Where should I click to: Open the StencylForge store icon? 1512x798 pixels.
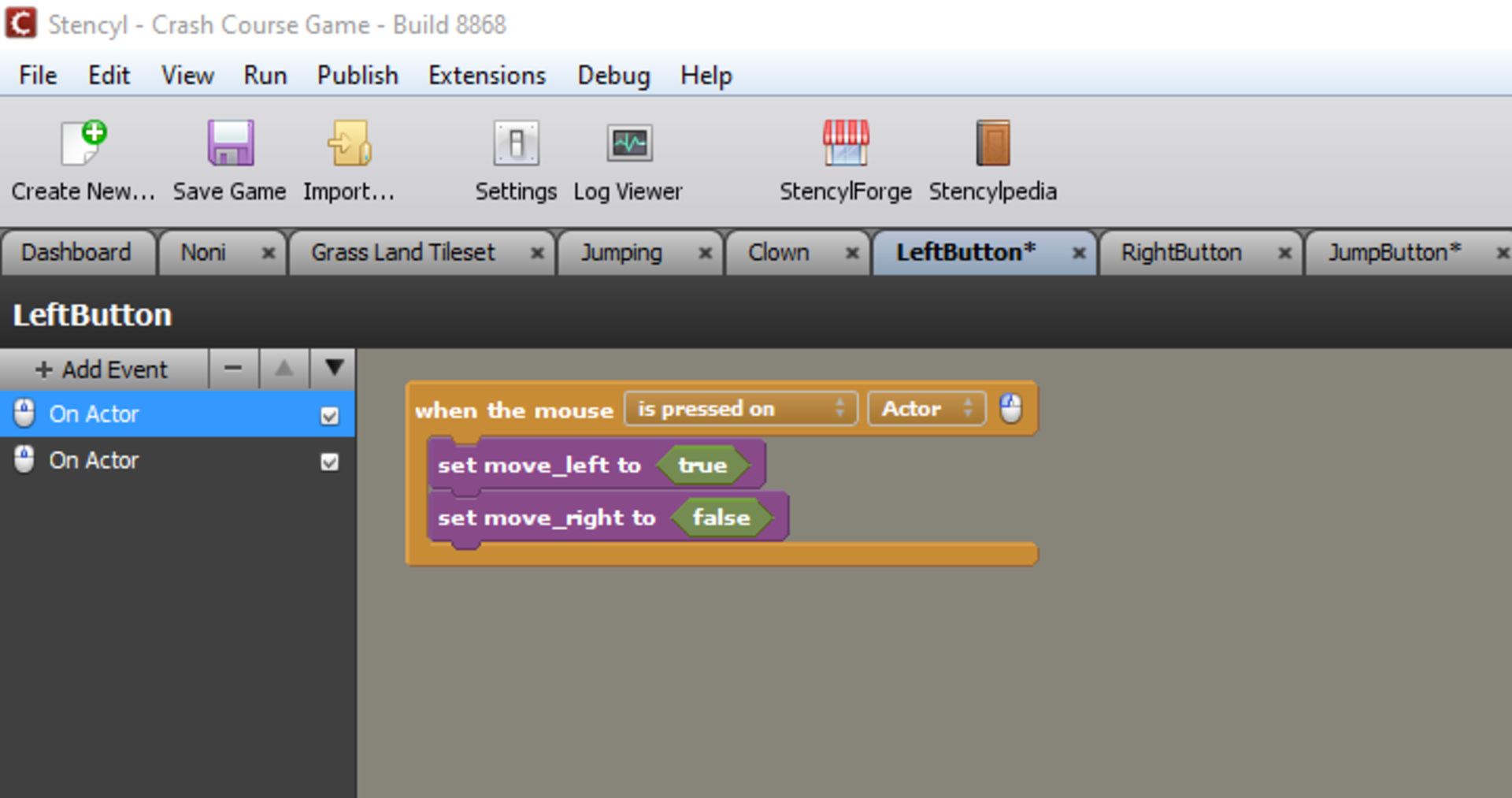(846, 144)
